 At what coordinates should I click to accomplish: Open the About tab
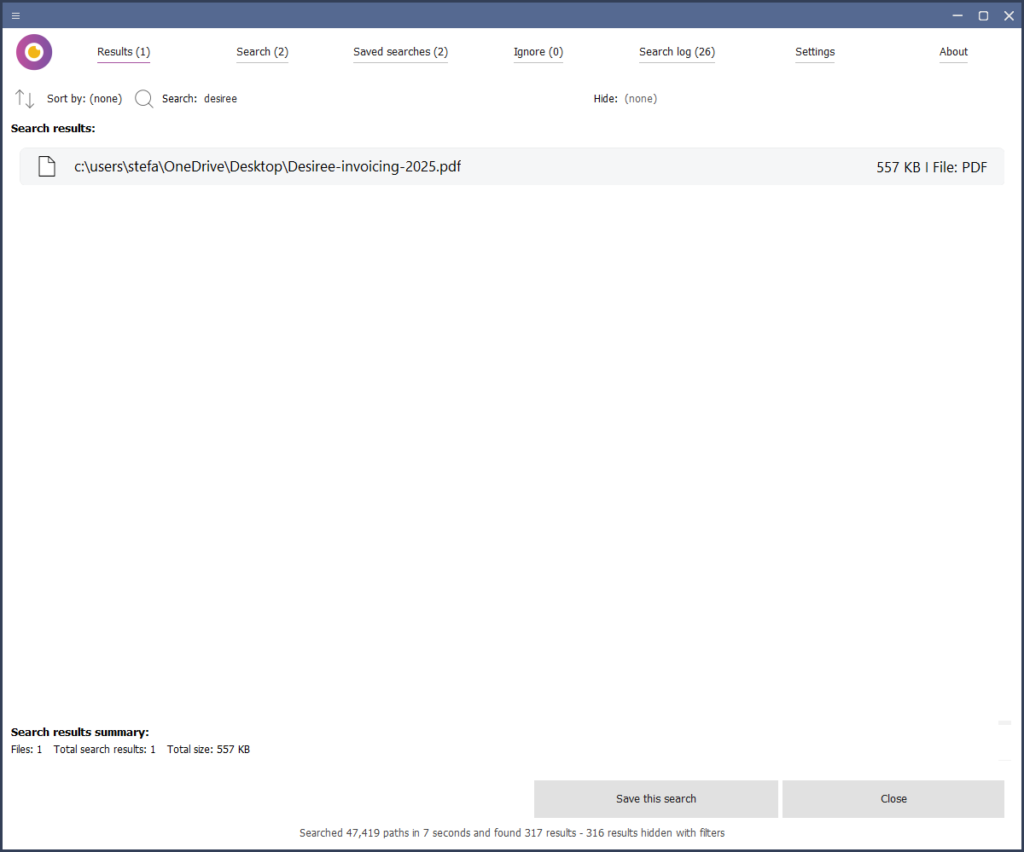tap(953, 52)
